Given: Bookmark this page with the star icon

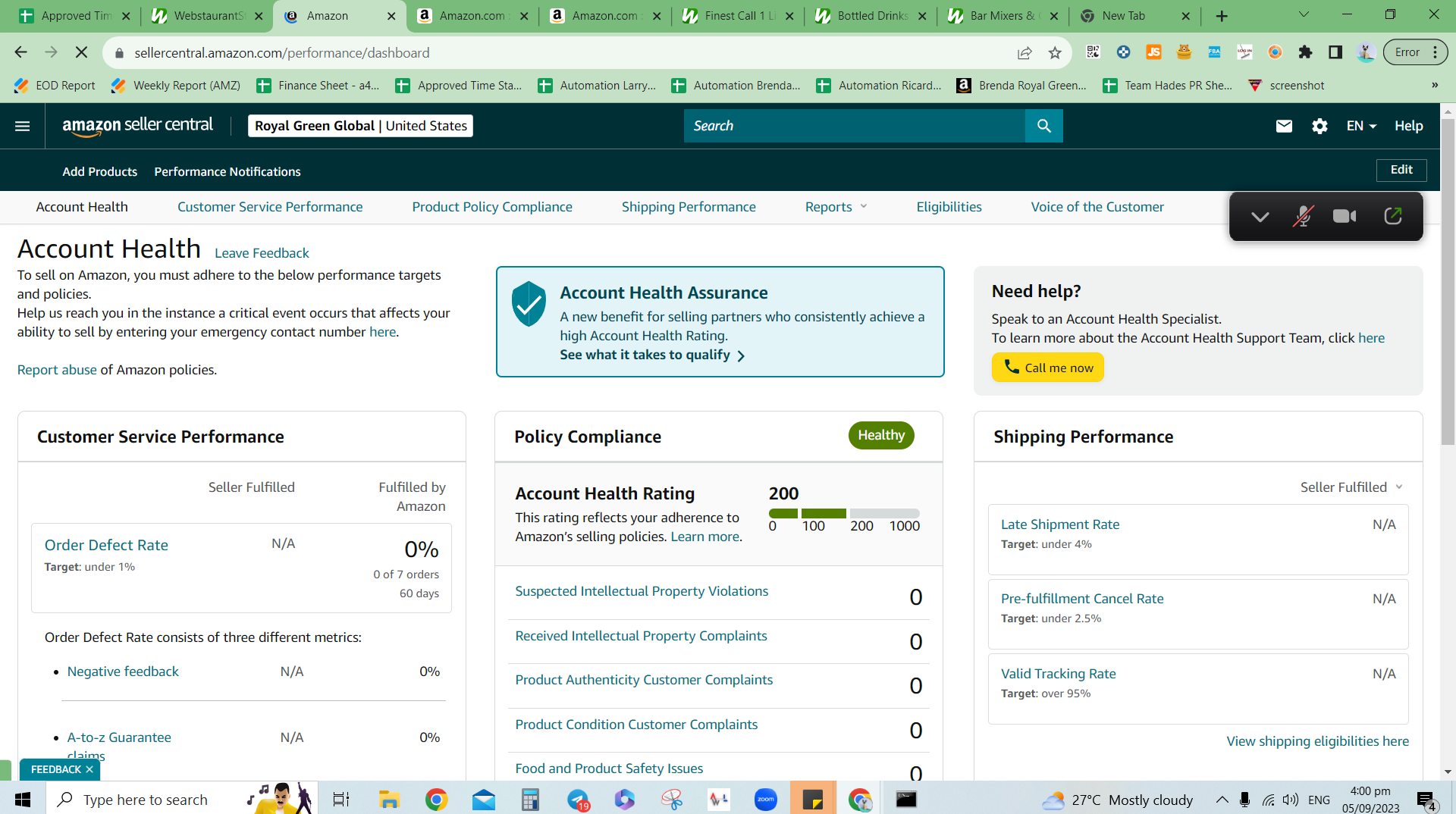Looking at the screenshot, I should (x=1055, y=52).
